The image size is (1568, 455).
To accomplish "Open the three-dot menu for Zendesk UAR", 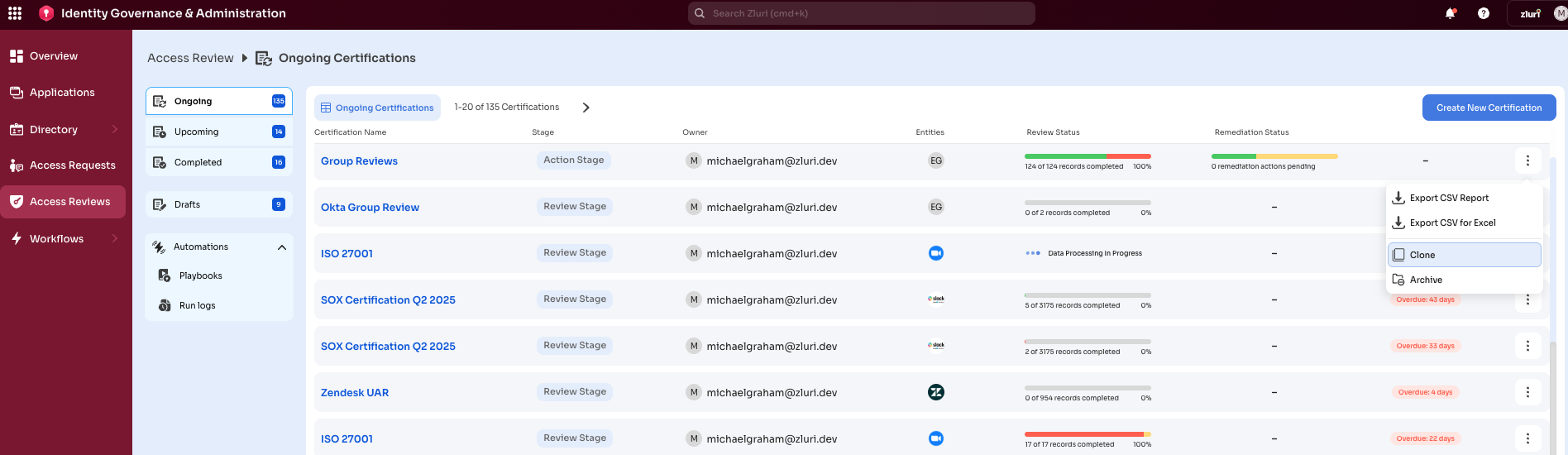I will coord(1527,392).
